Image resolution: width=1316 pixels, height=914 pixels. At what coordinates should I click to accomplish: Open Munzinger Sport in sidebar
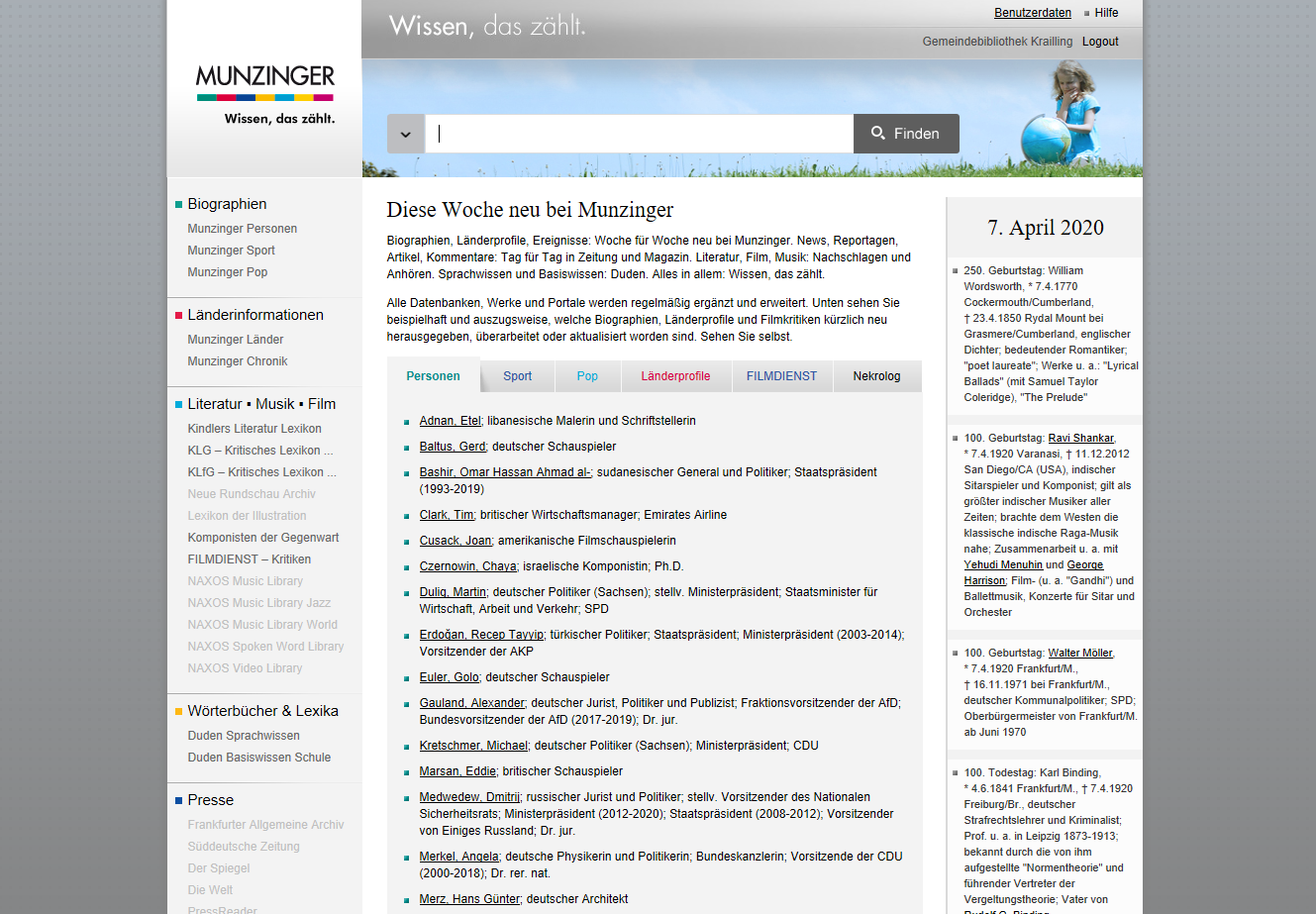click(232, 251)
